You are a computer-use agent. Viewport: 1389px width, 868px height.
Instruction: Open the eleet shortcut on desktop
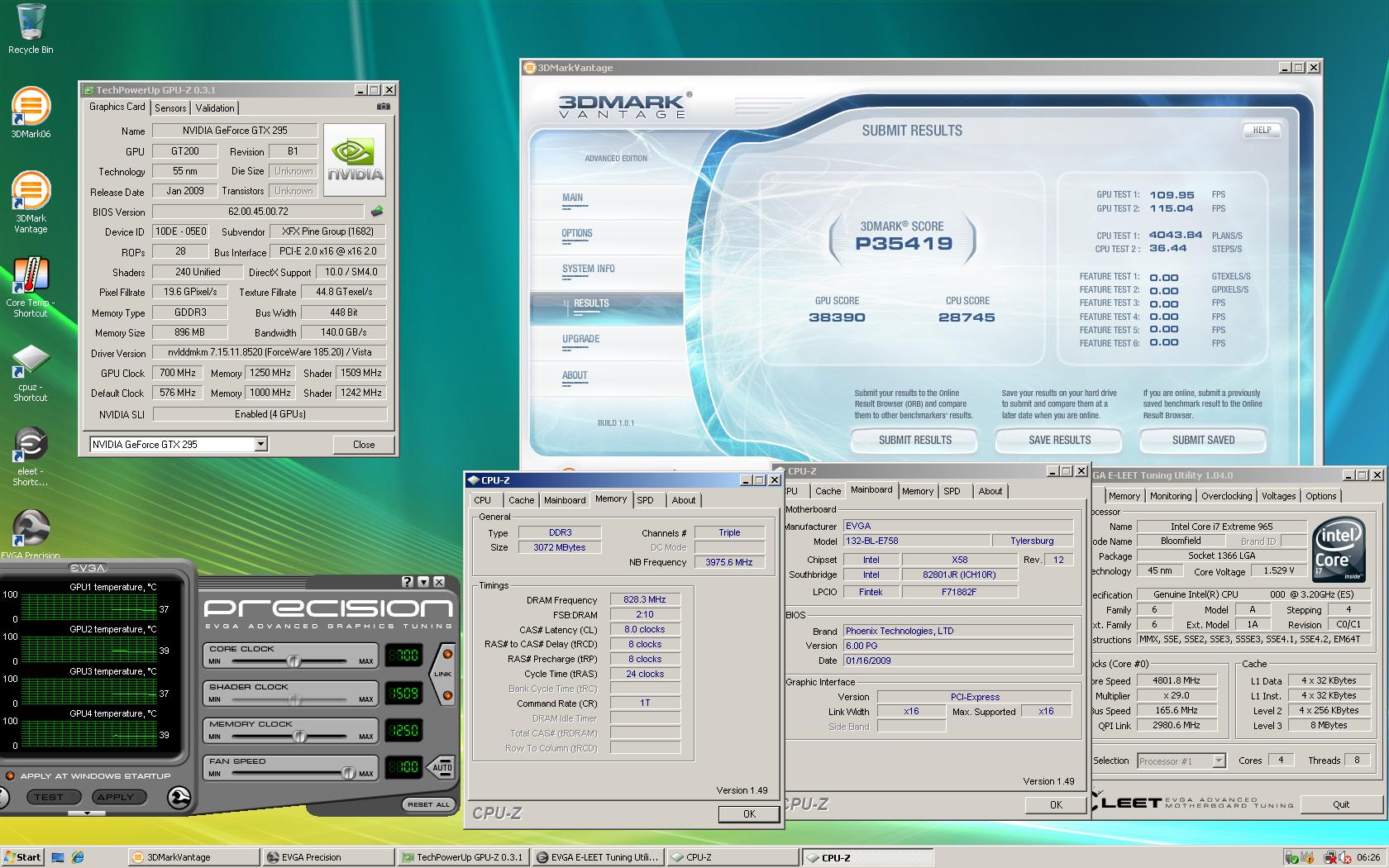pos(31,456)
